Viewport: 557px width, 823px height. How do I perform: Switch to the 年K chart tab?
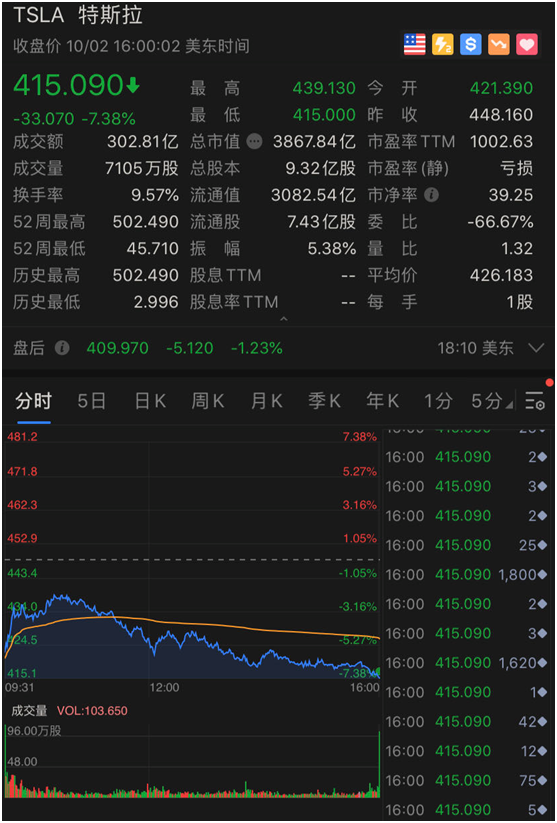(x=383, y=402)
